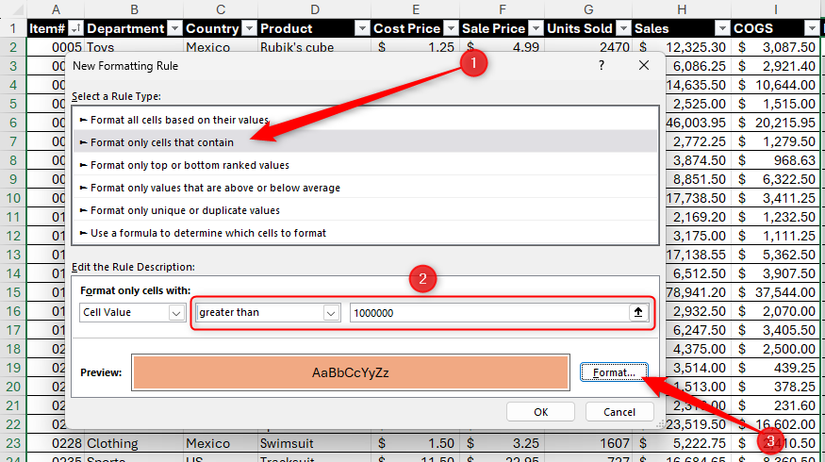Open the Sale Price column filter dropdown

pos(536,28)
